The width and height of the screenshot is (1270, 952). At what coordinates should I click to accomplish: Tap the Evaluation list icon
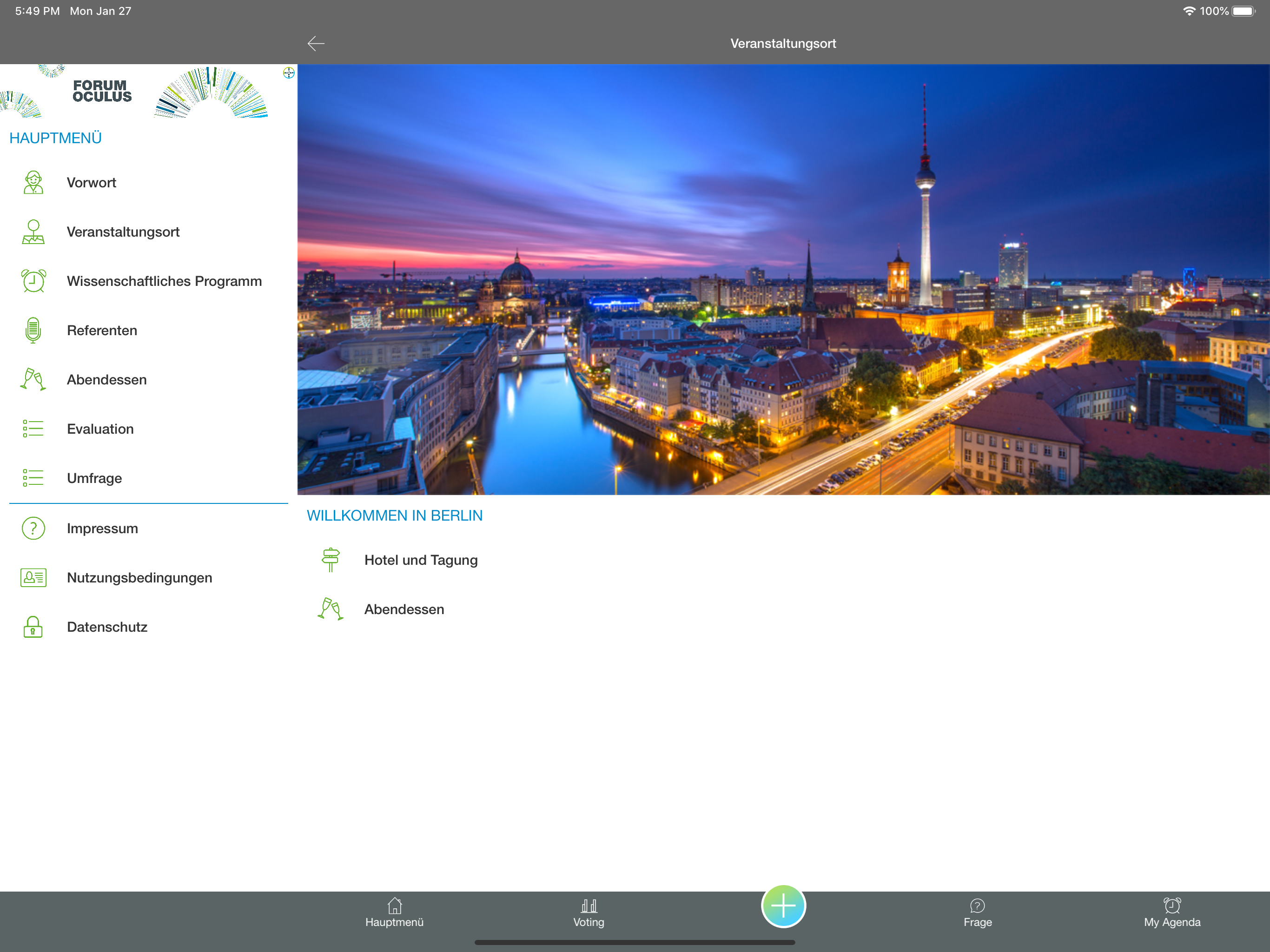33,429
